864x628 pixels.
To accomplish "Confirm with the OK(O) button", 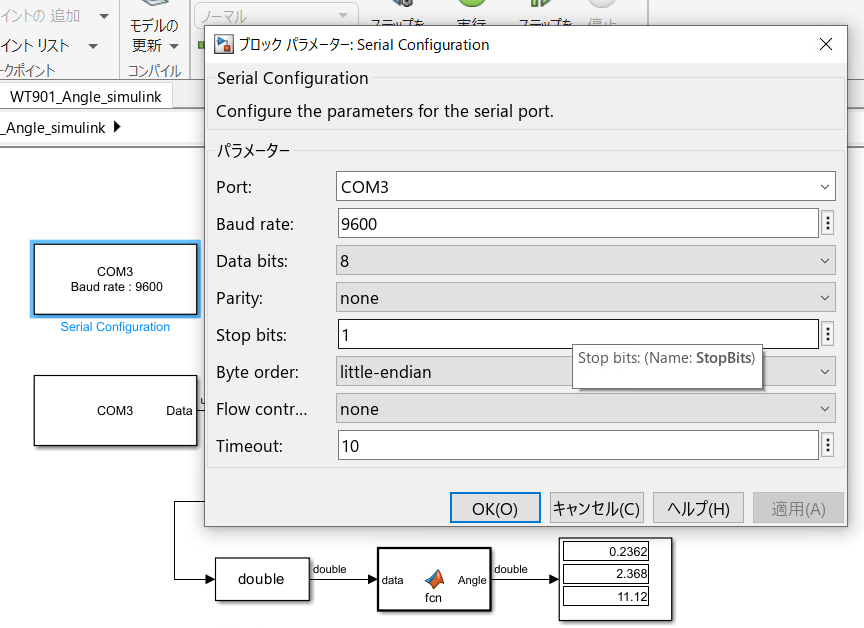I will [x=495, y=508].
